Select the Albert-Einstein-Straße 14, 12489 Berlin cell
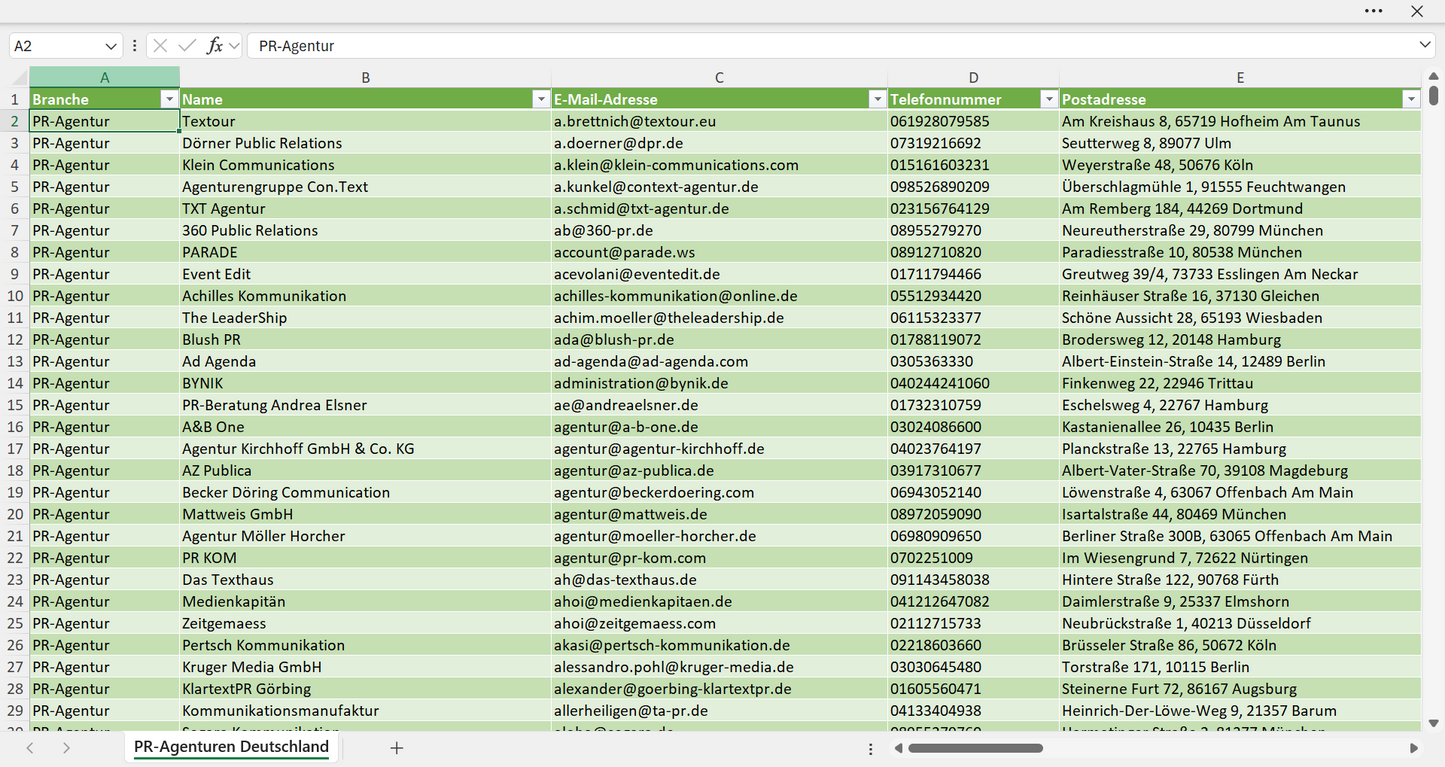This screenshot has height=767, width=1445. point(1240,361)
